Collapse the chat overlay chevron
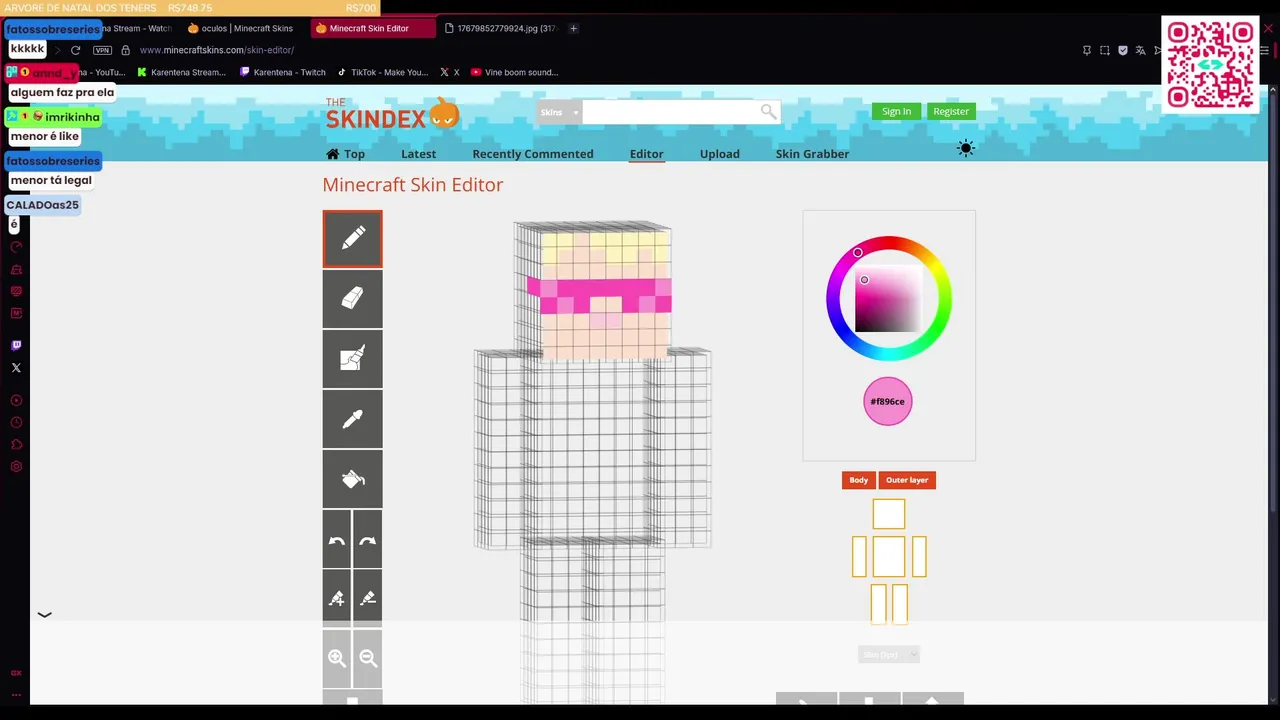This screenshot has width=1280, height=720. [x=44, y=615]
